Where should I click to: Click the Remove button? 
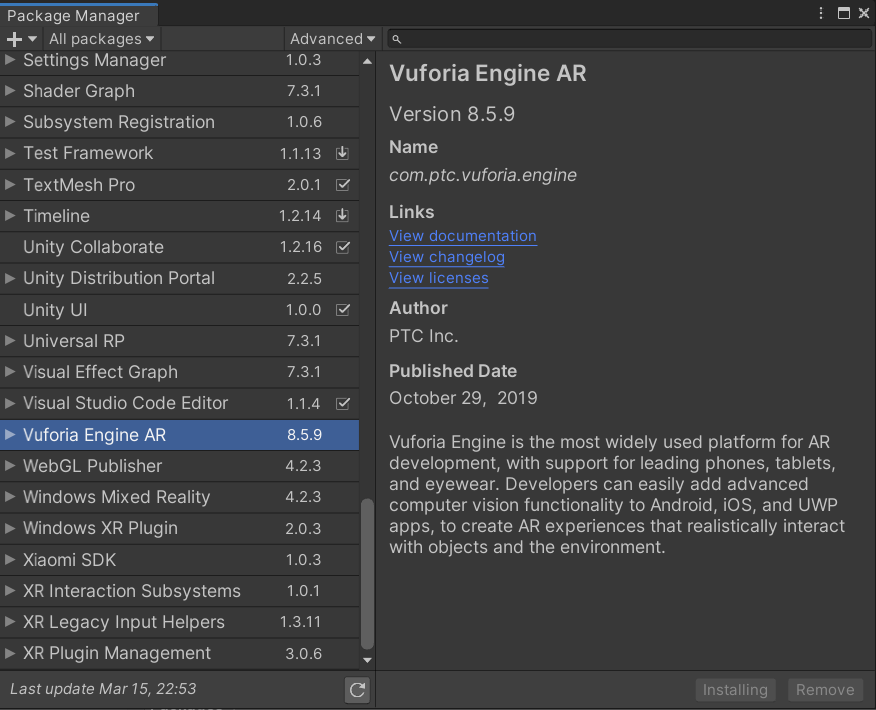tap(825, 690)
